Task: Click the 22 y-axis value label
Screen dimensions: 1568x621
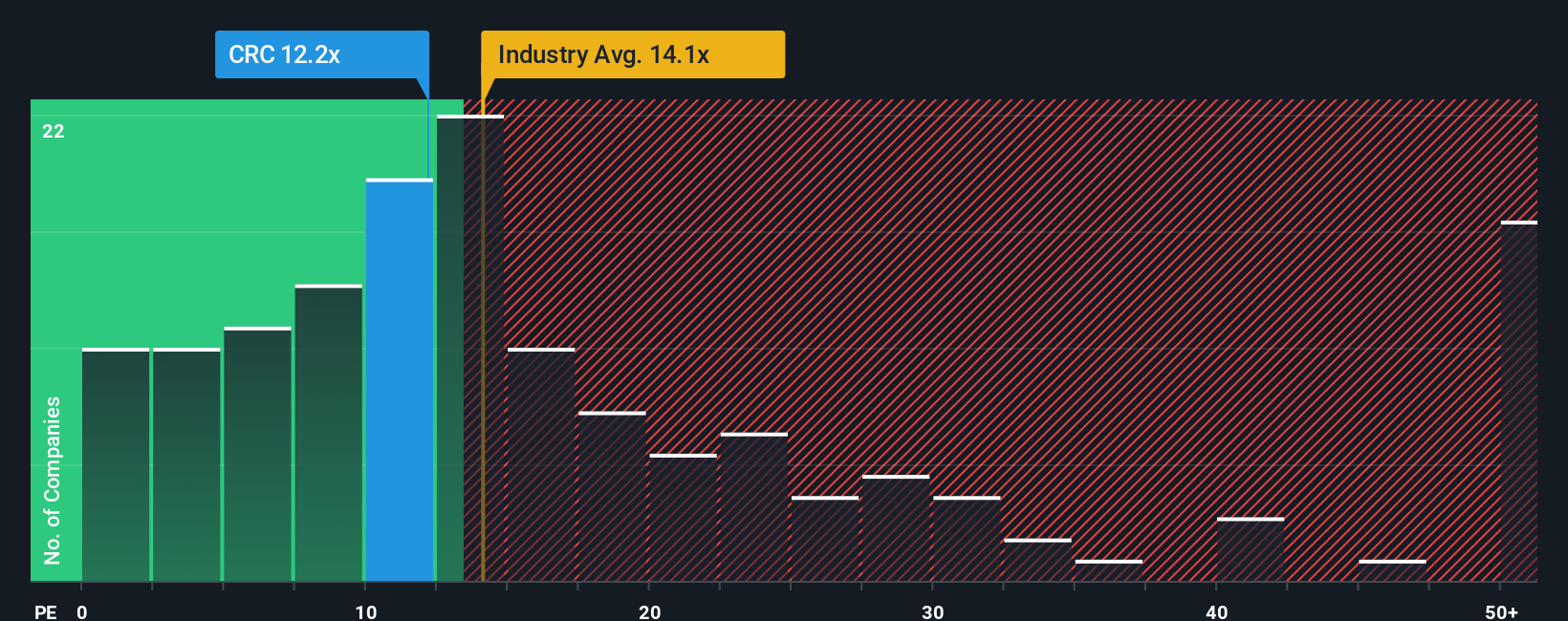Action: (54, 132)
